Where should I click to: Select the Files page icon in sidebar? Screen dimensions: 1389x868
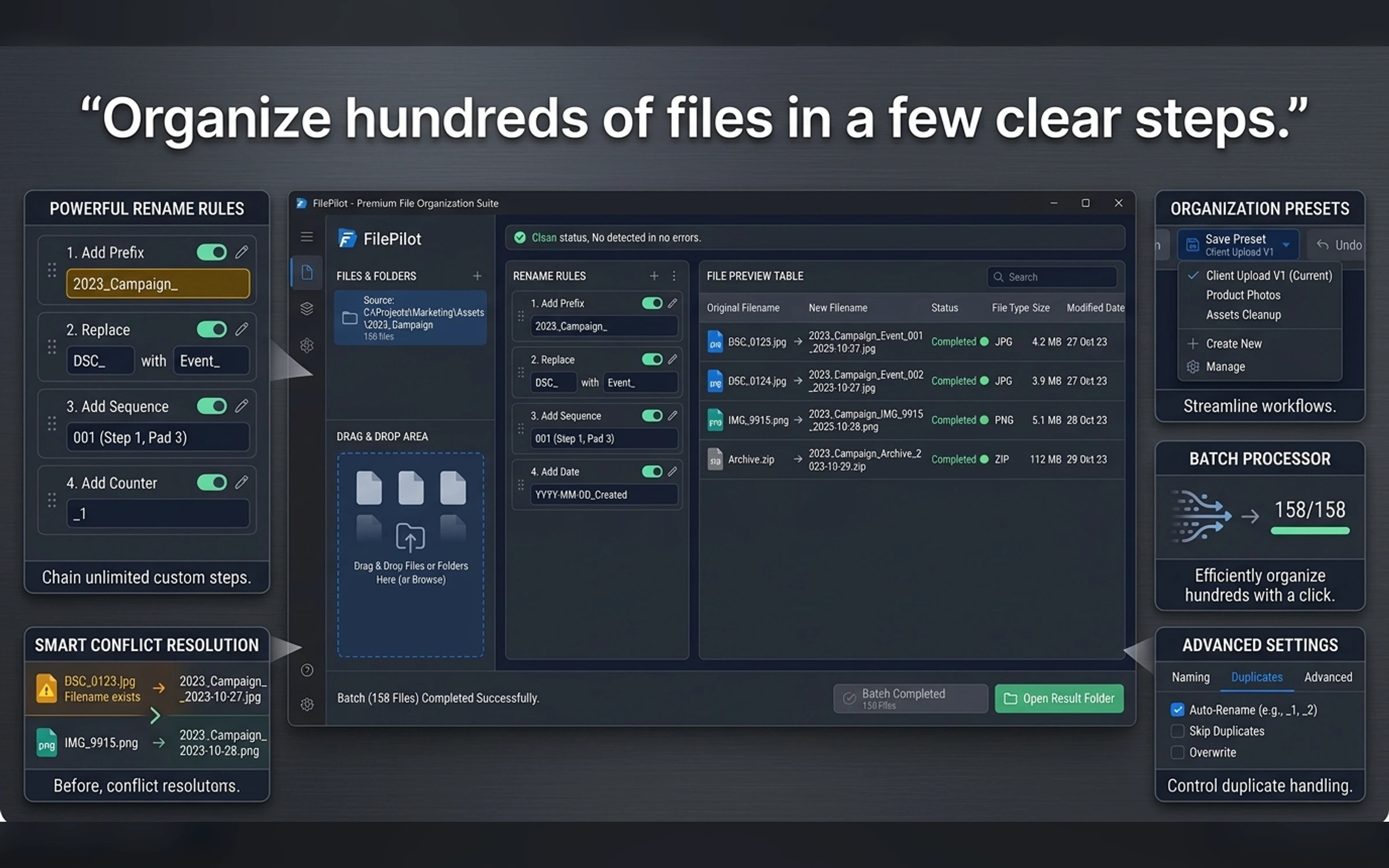pyautogui.click(x=307, y=273)
